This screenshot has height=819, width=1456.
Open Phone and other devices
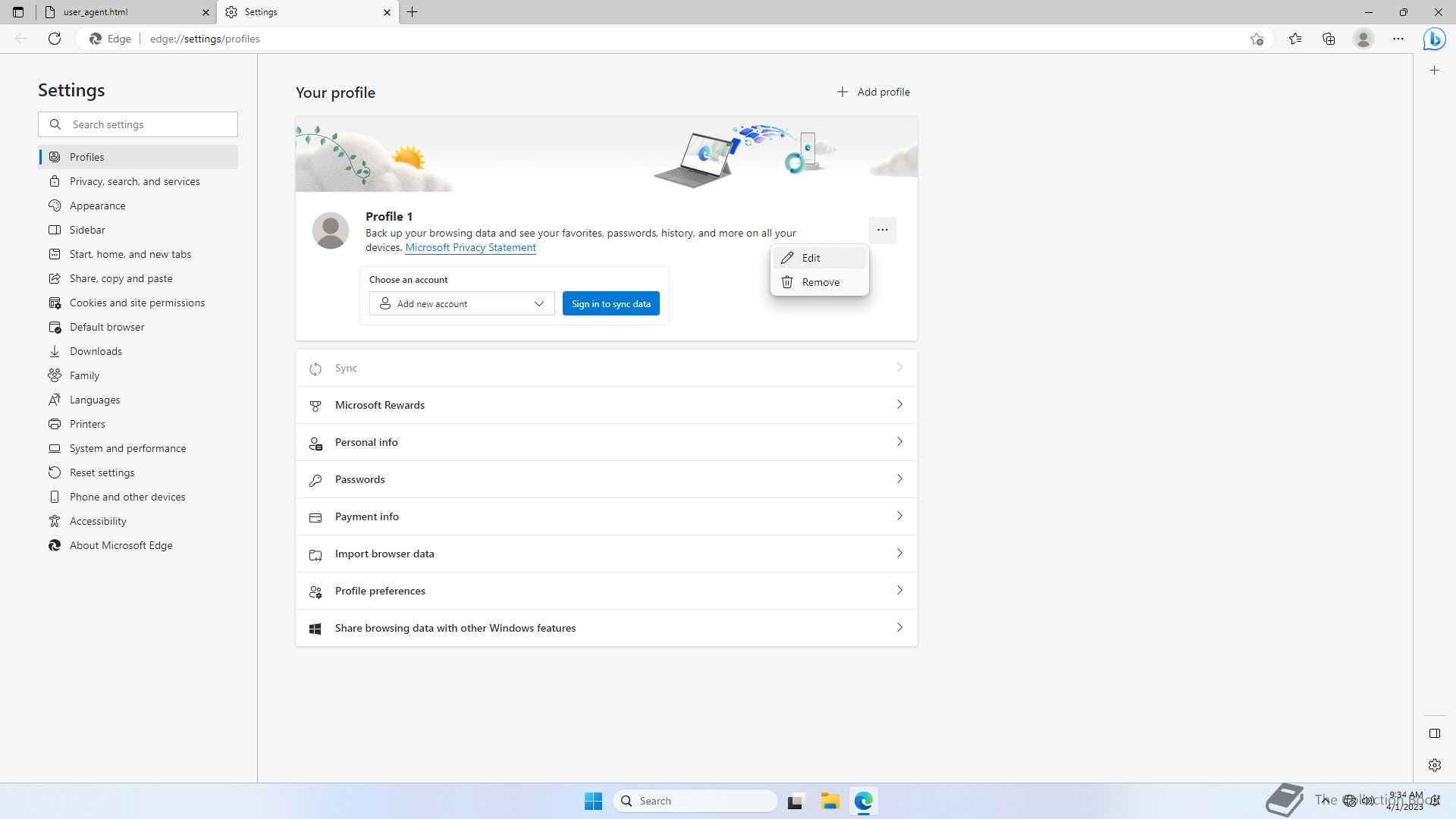(x=138, y=497)
